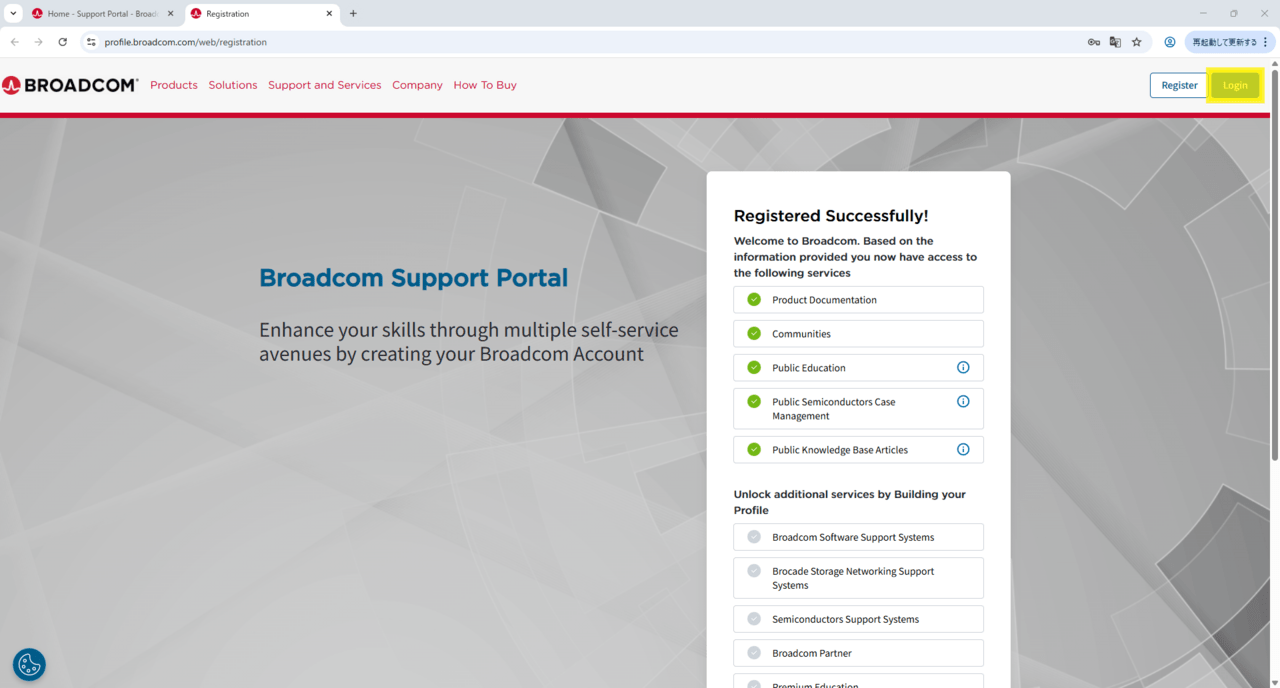Screen dimensions: 1280x688
Task: Select Broadcom Software Support Systems
Action: pyautogui.click(x=858, y=537)
